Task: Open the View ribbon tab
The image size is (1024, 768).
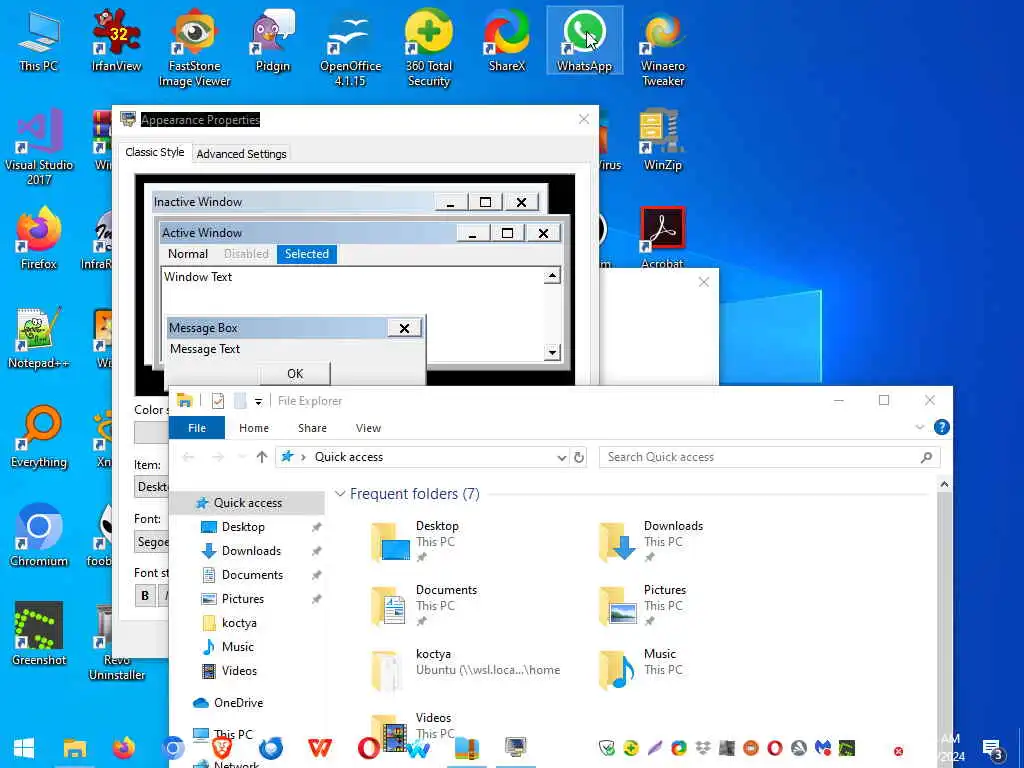Action: click(368, 428)
